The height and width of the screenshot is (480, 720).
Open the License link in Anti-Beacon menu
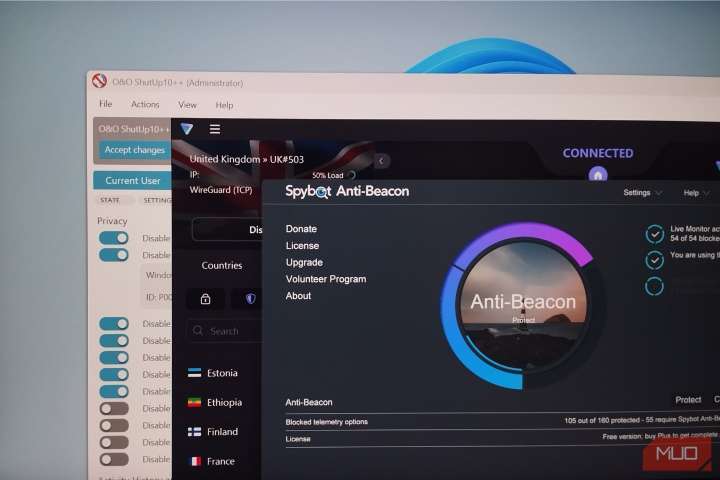(302, 246)
